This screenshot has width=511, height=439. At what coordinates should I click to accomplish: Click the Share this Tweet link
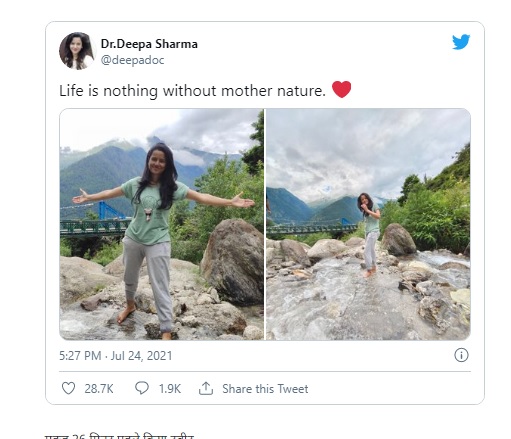265,389
